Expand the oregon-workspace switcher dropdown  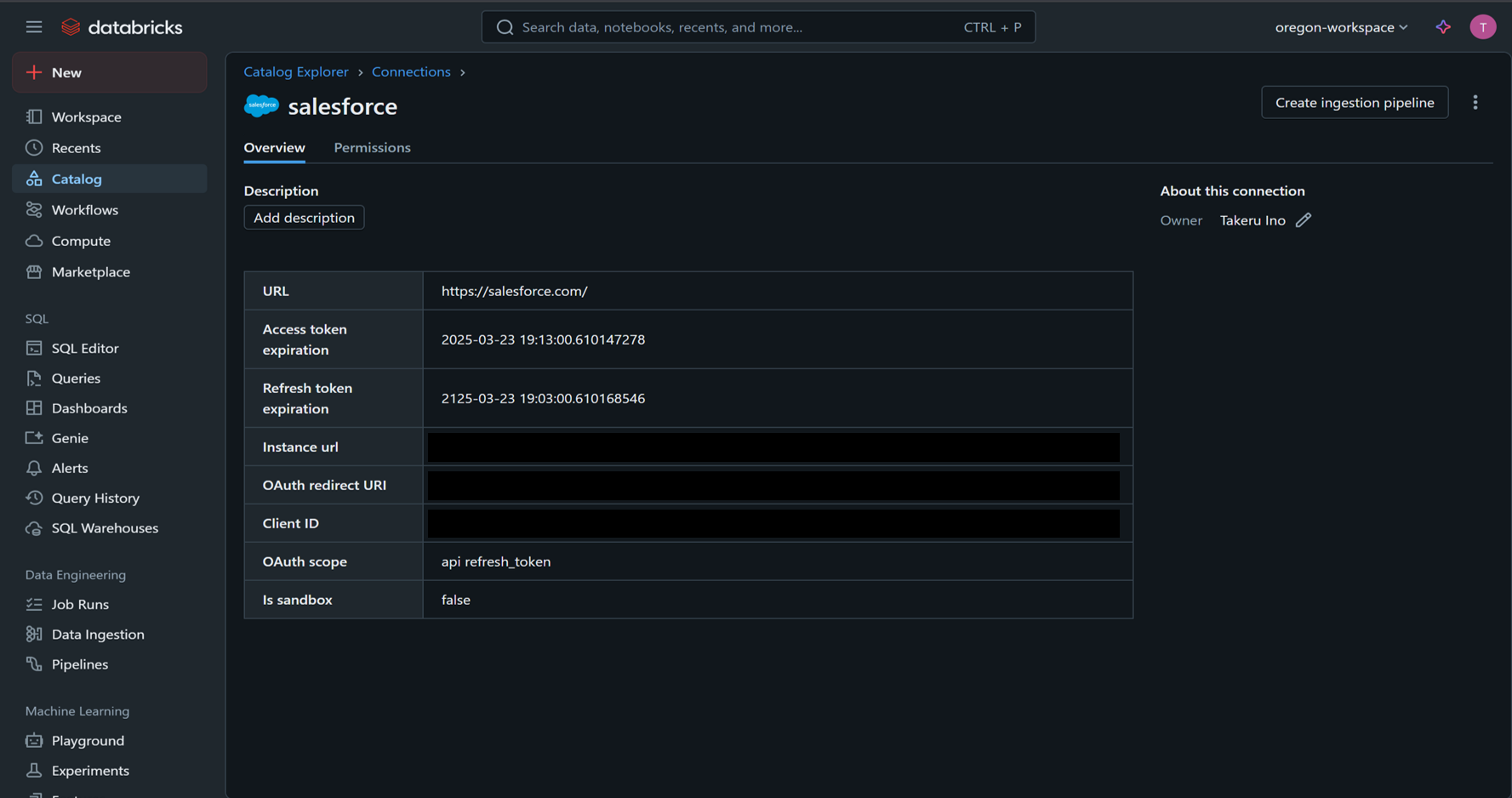(1341, 27)
